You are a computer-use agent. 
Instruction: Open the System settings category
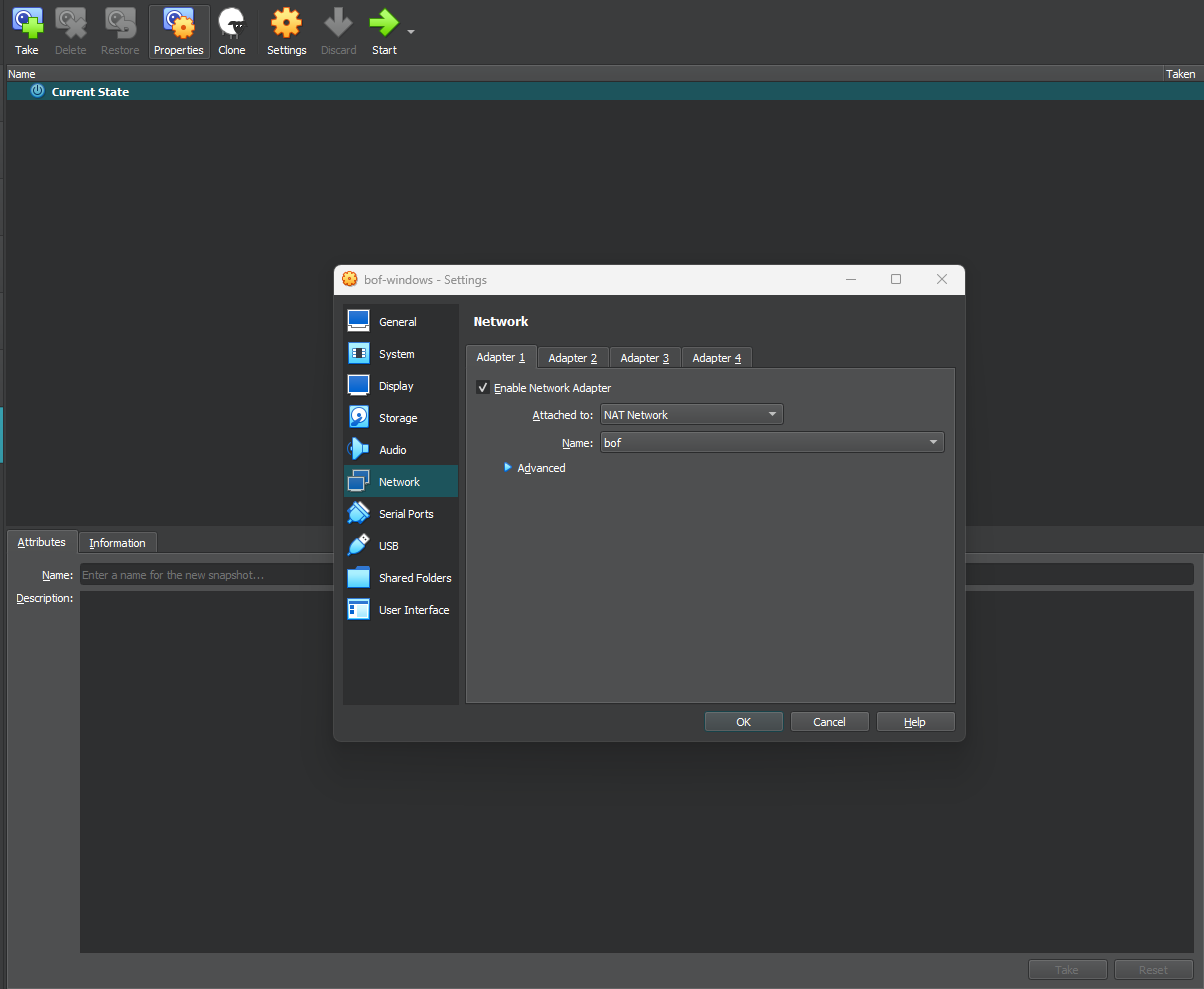click(x=396, y=354)
